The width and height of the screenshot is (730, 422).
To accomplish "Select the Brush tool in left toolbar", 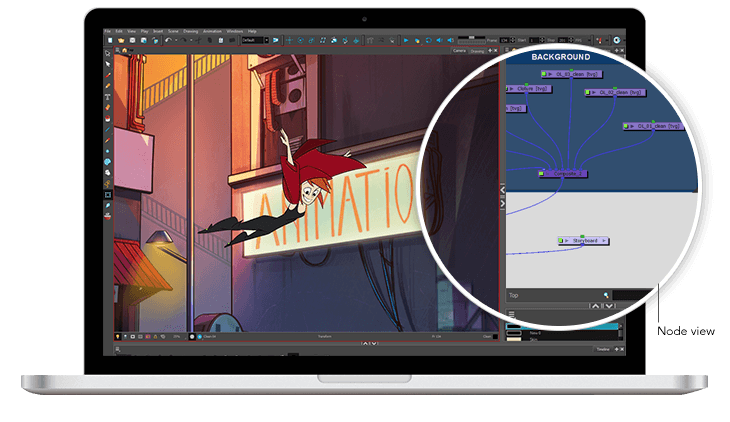I will tap(108, 75).
